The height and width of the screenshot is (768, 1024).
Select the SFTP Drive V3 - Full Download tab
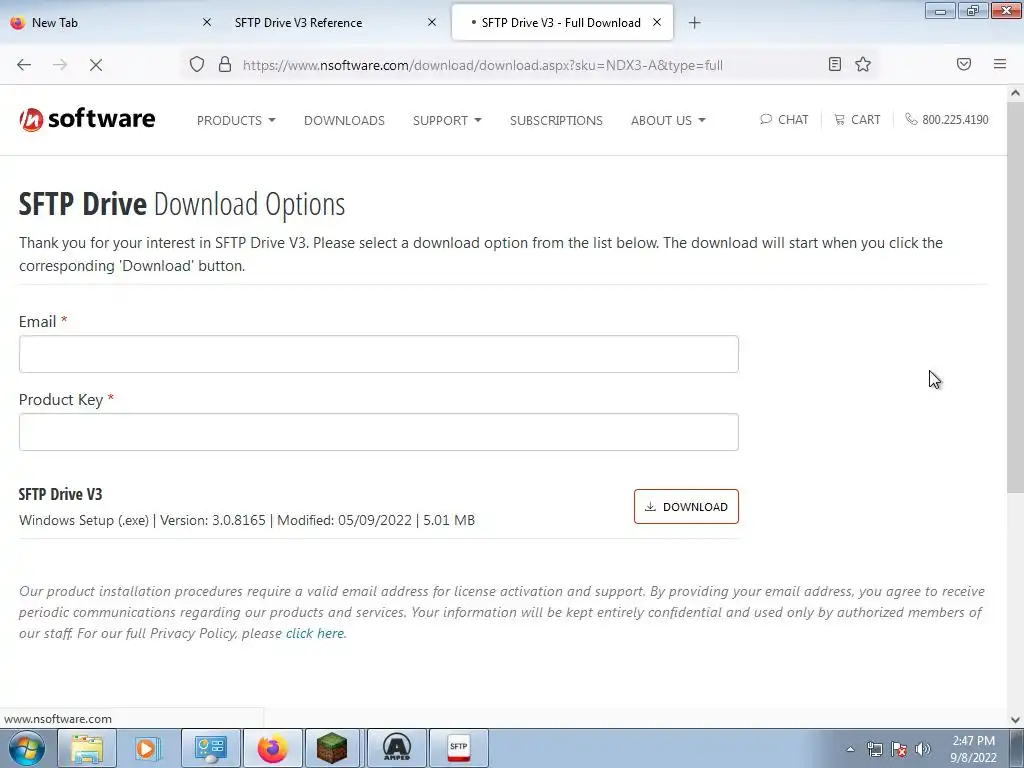coord(562,23)
